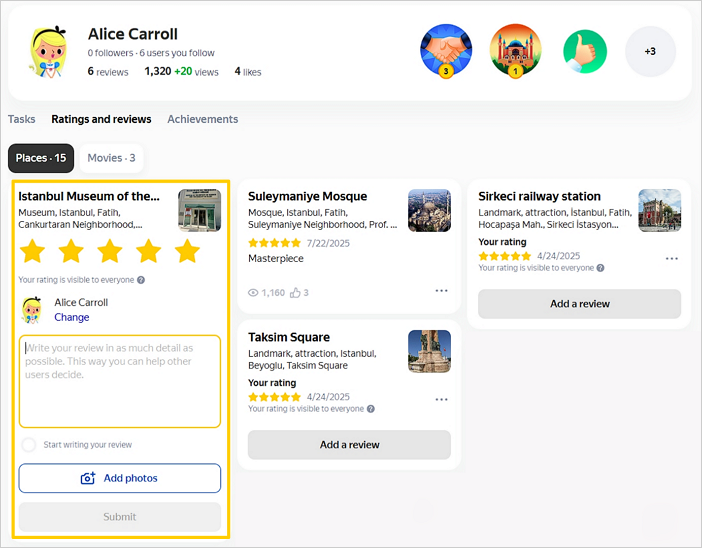Screen dimensions: 702x548
Task: Click the help icon in Taksim Square card
Action: pyautogui.click(x=371, y=409)
